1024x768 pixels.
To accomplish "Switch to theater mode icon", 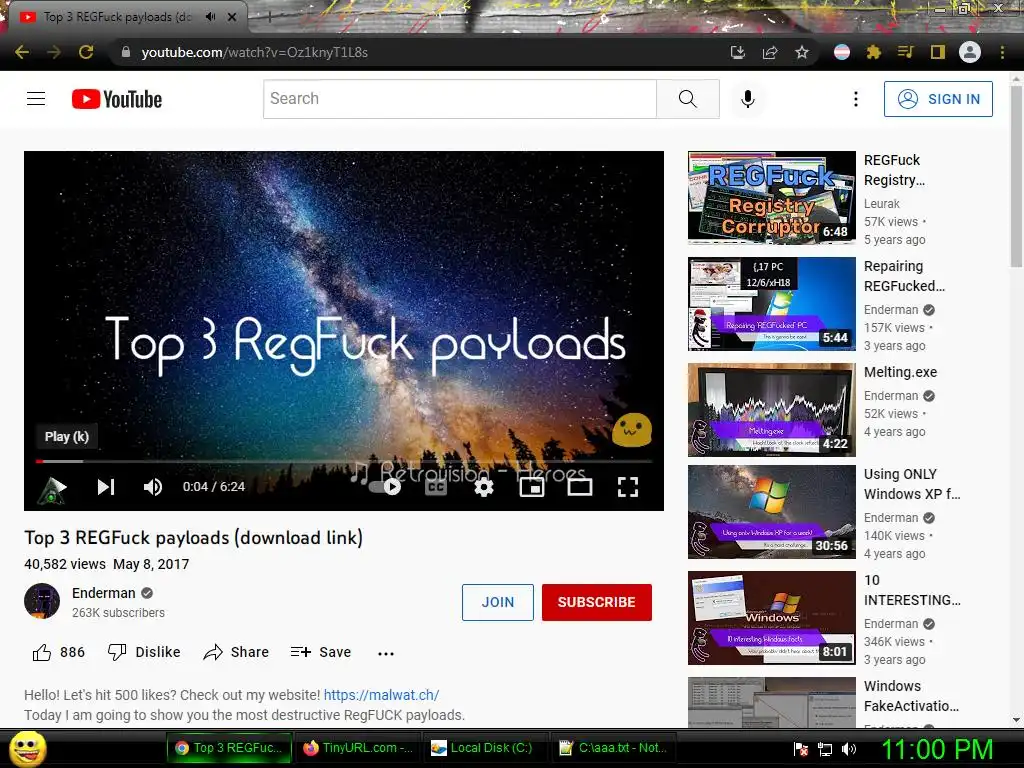I will 580,487.
